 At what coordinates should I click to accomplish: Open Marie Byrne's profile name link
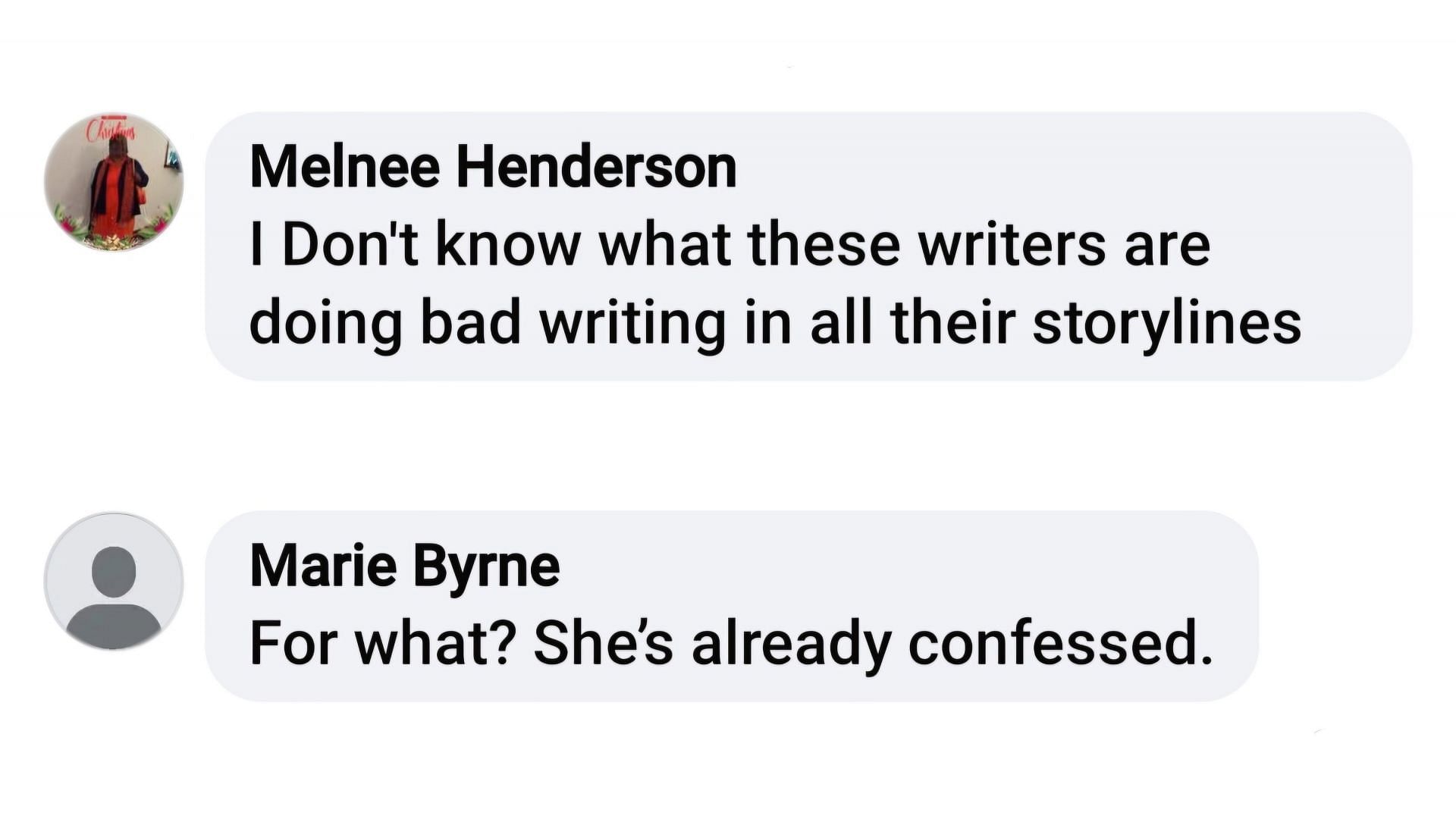[405, 566]
